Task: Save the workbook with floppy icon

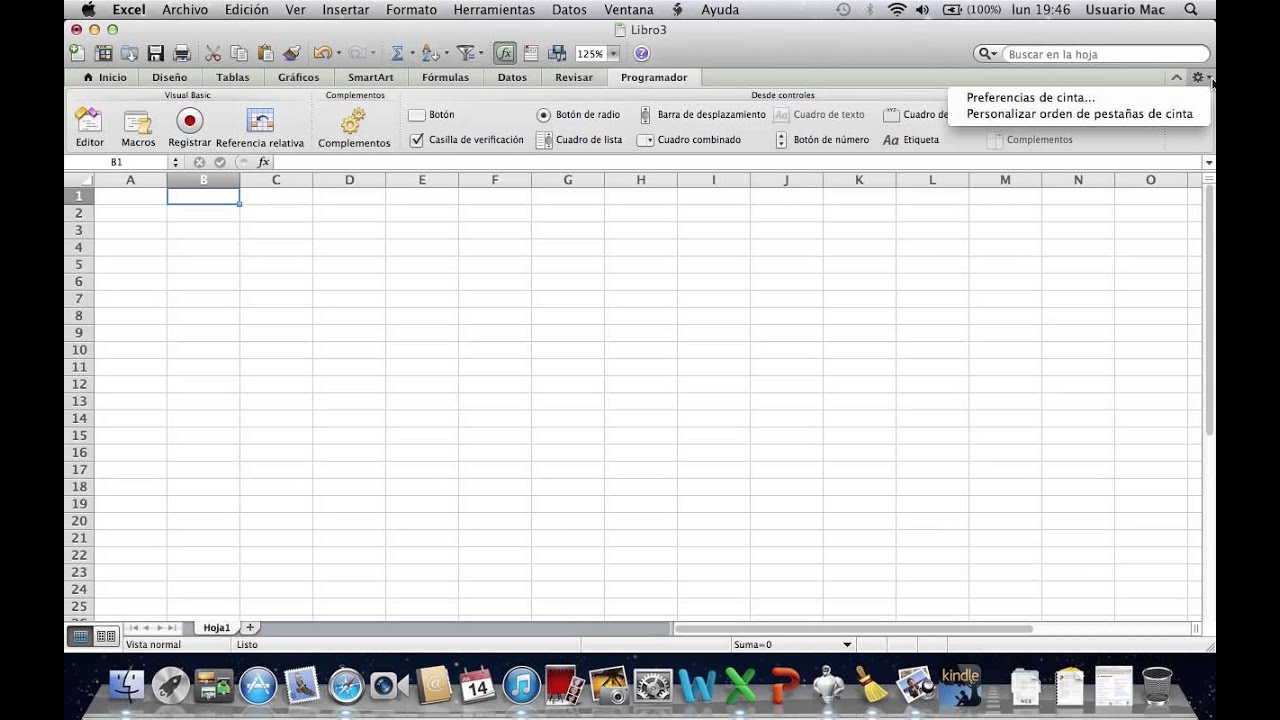Action: (x=155, y=54)
